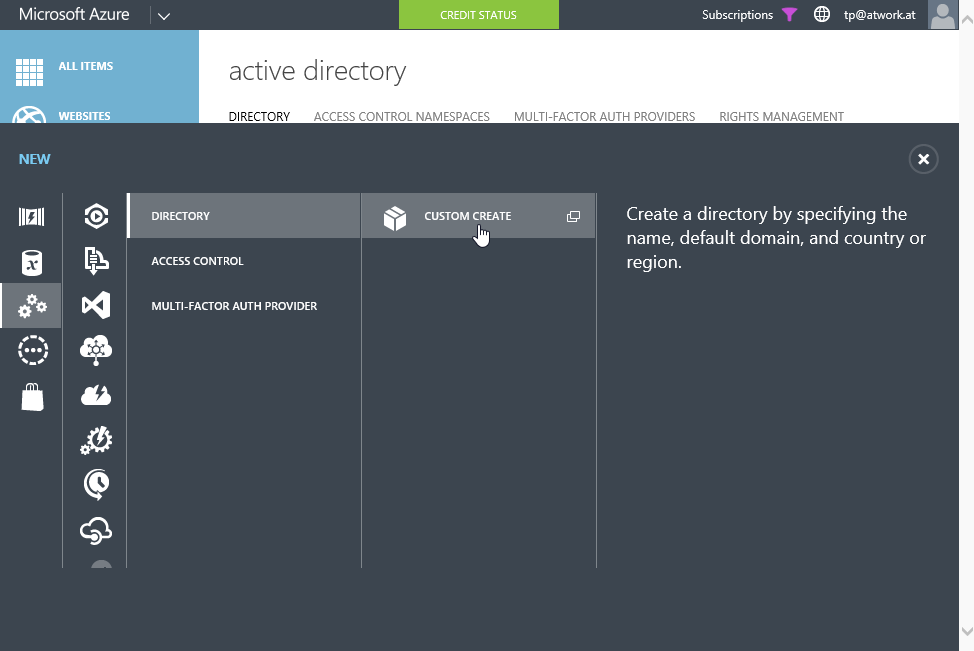The height and width of the screenshot is (651, 974).
Task: Switch to Rights Management tab
Action: (x=781, y=116)
